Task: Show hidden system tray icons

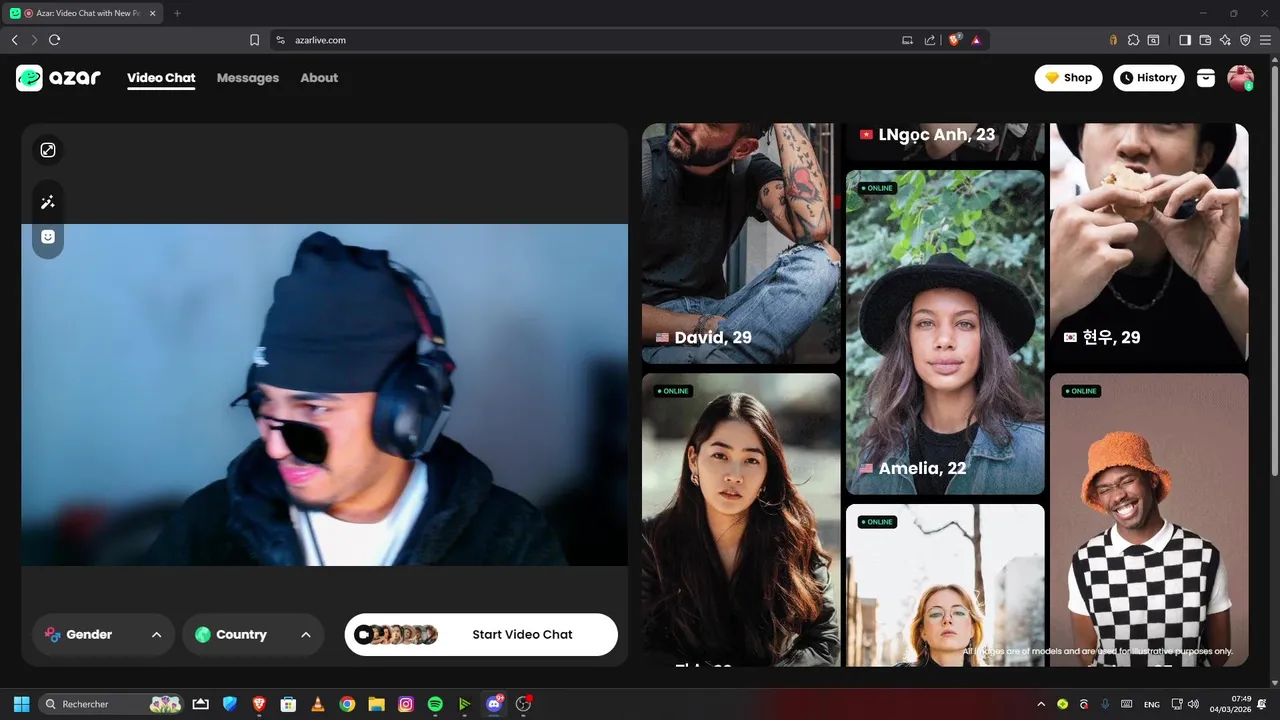Action: [1041, 704]
